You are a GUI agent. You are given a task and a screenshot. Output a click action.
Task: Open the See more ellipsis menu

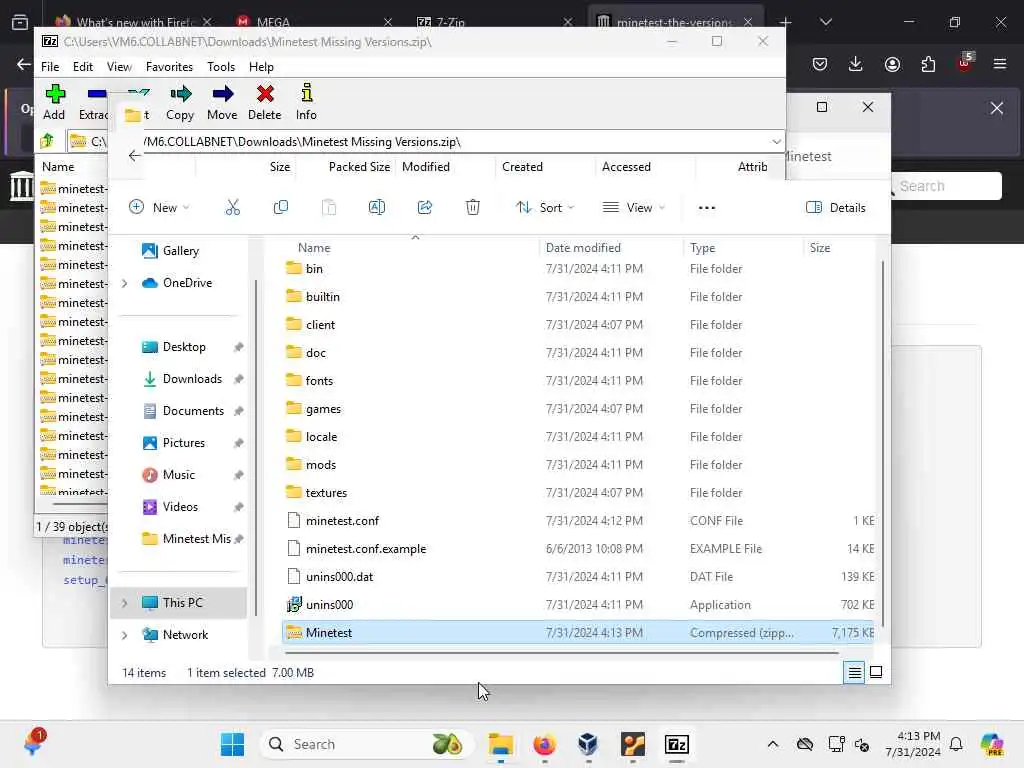pos(707,208)
